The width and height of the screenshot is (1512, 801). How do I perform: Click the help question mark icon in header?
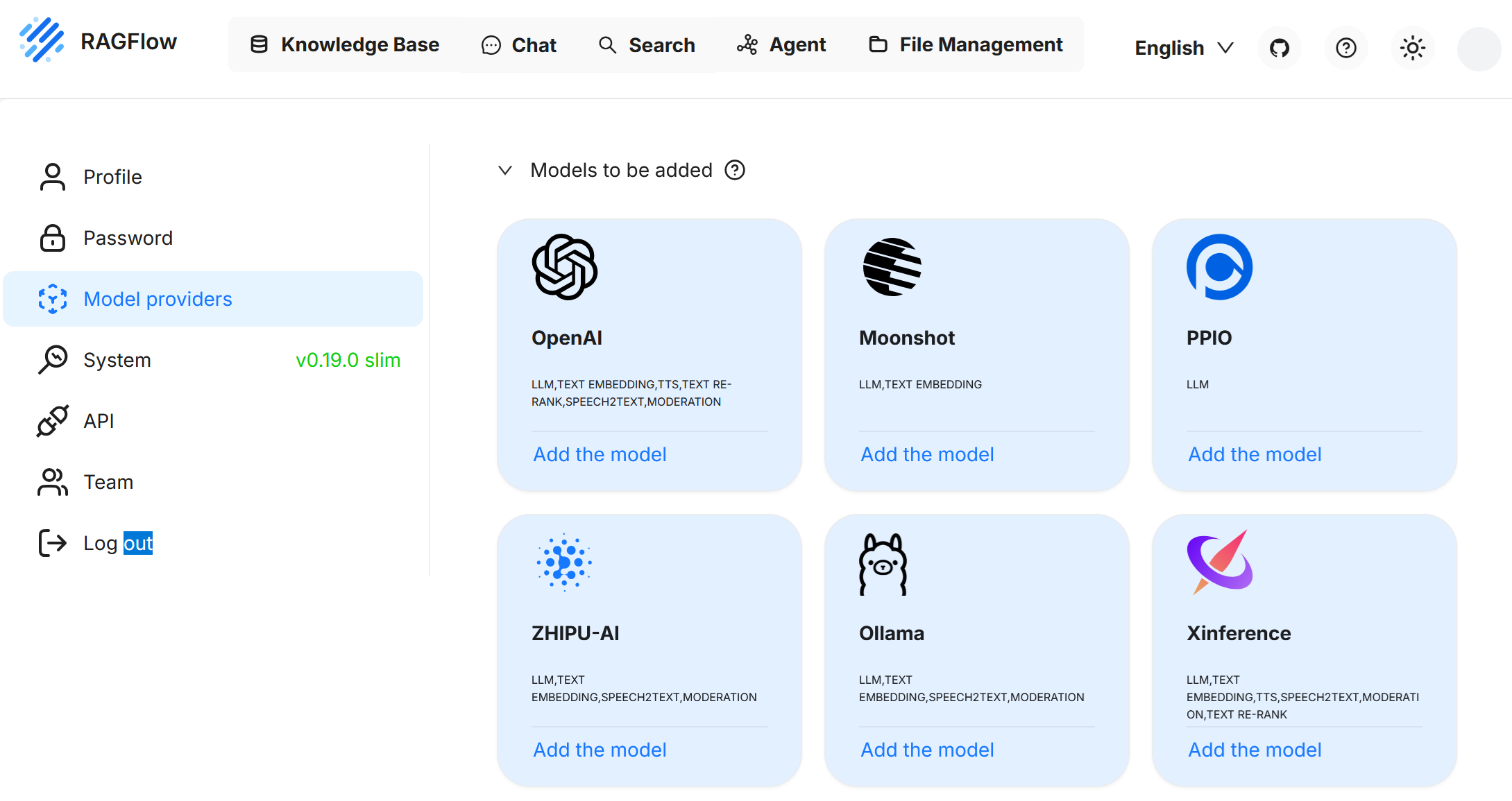click(x=1345, y=48)
